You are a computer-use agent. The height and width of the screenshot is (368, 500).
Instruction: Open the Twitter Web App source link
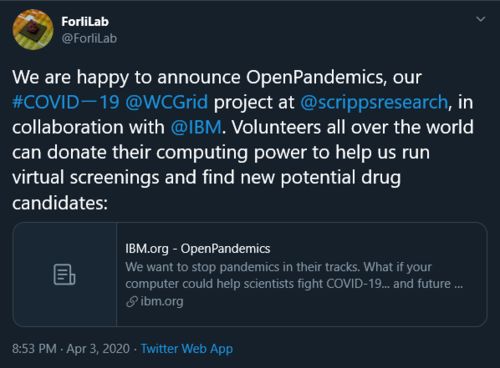point(187,349)
